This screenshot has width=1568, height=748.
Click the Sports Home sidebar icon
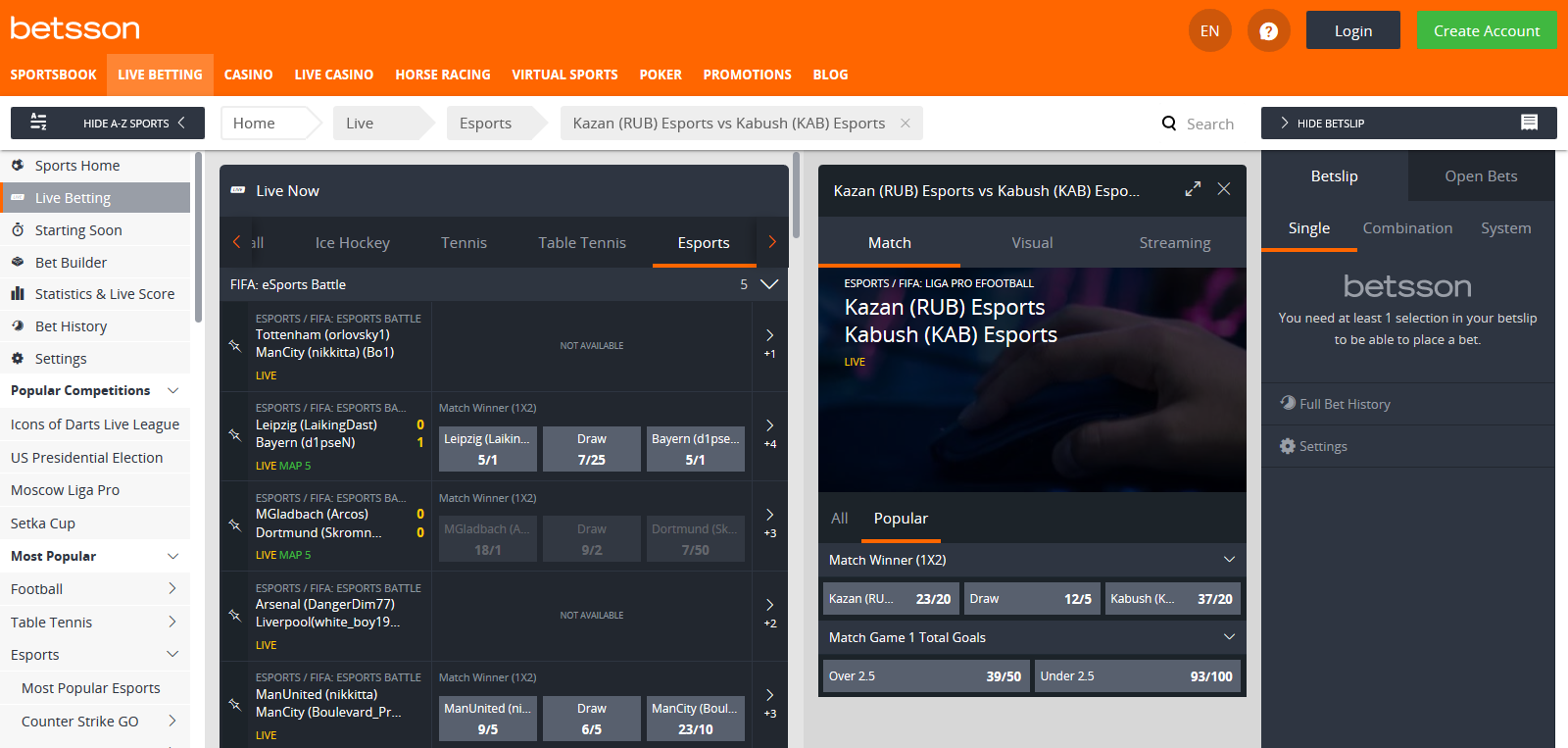click(18, 165)
